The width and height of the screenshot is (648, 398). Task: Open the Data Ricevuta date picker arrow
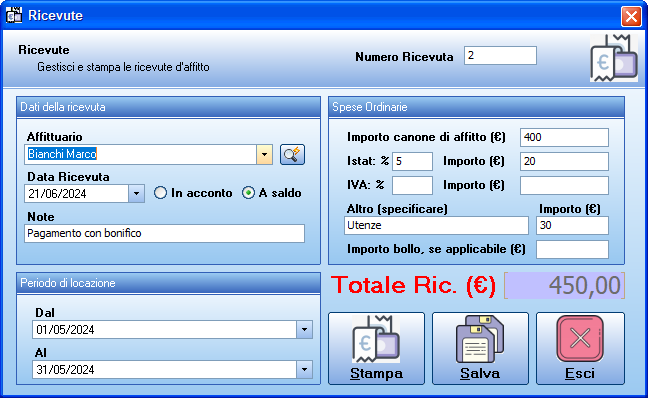[136, 193]
